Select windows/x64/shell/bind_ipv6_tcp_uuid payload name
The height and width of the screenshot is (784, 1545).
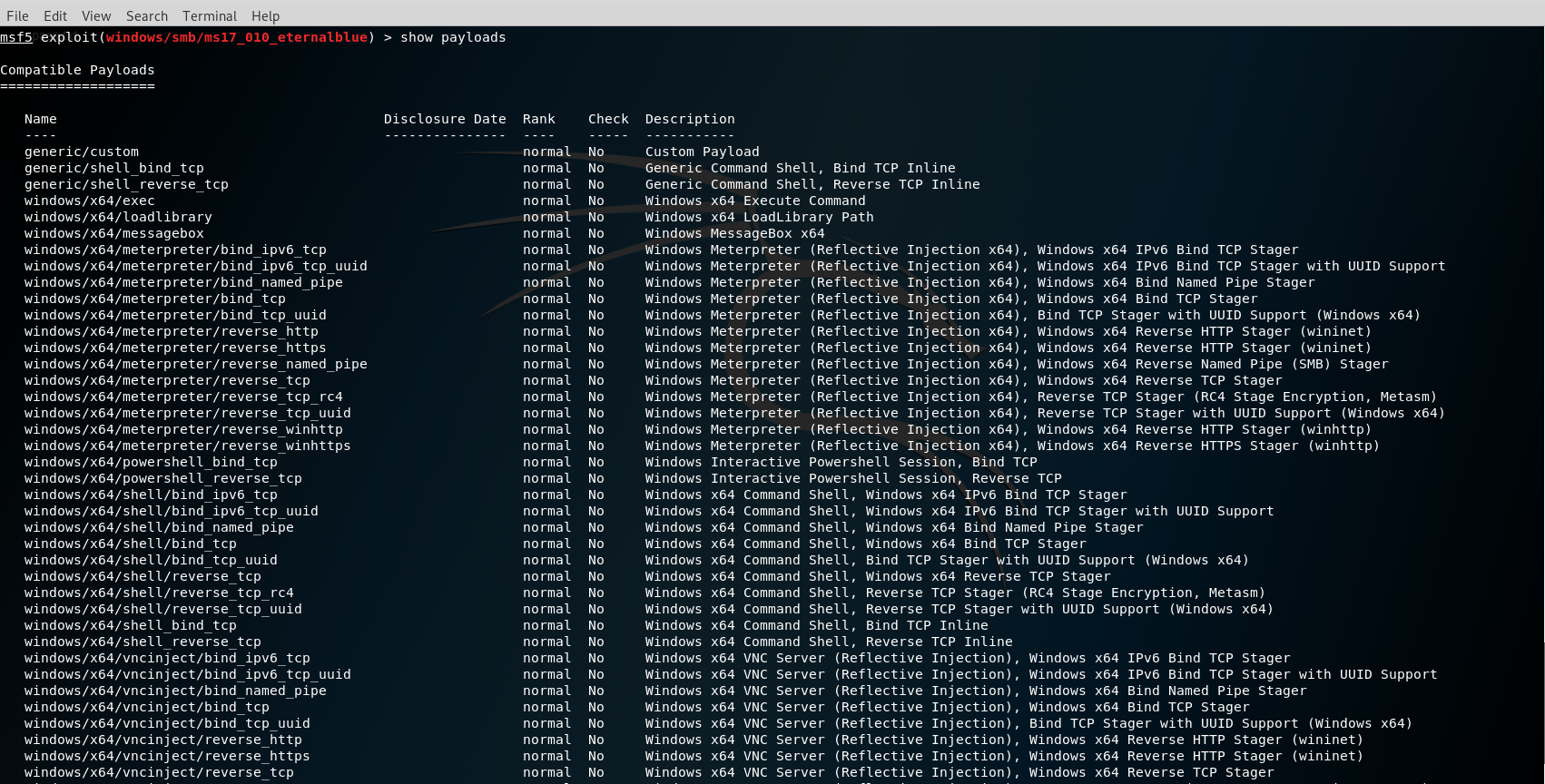172,511
